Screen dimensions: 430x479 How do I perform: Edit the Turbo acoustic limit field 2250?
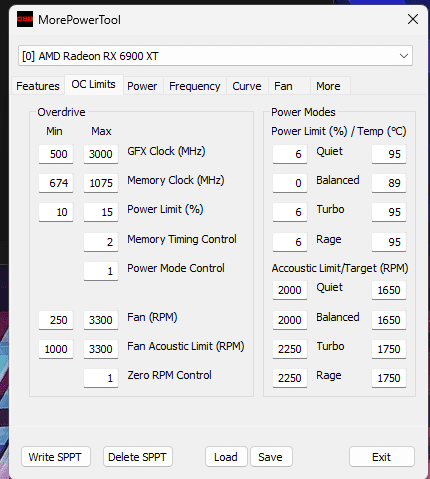click(x=290, y=349)
